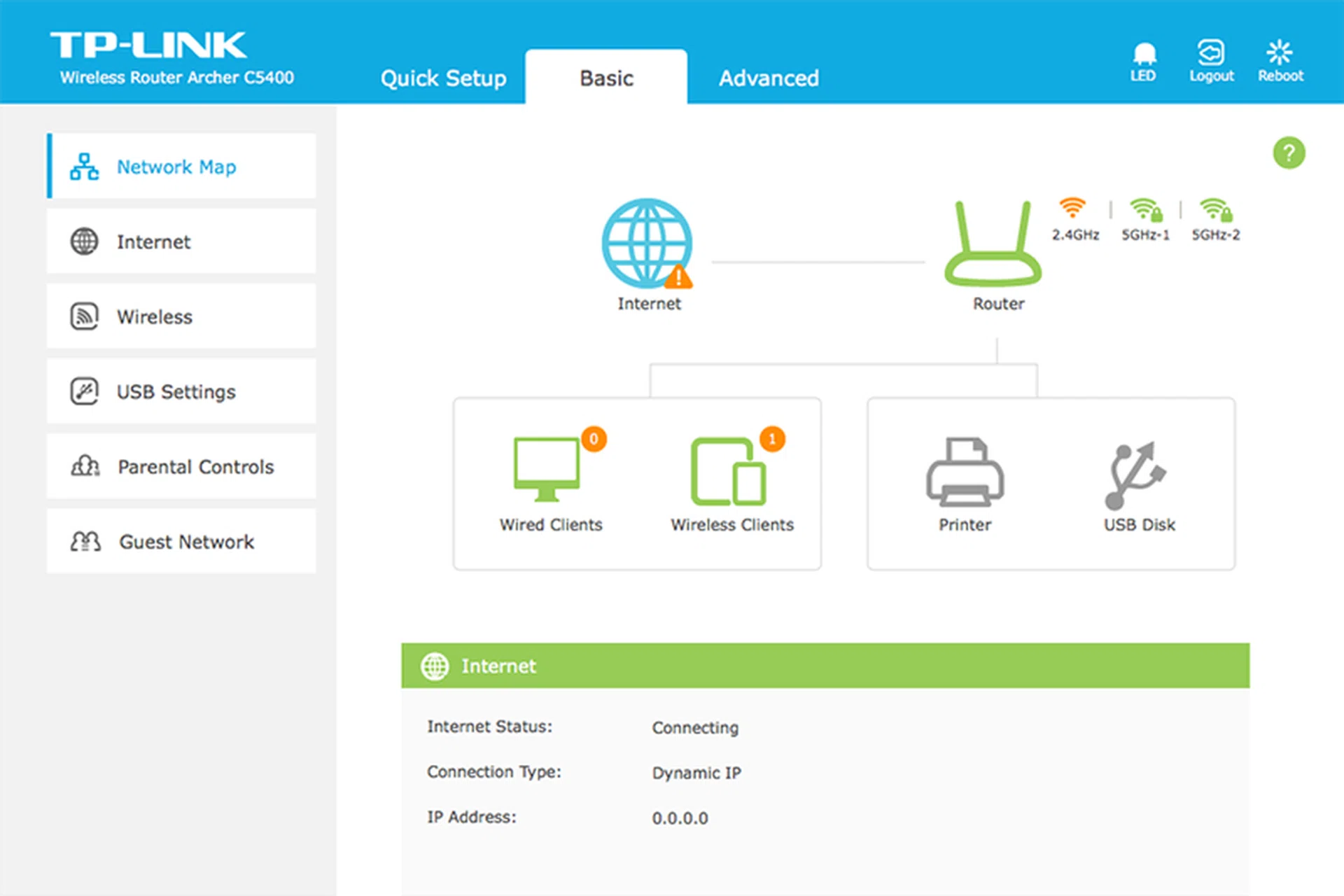The width and height of the screenshot is (1344, 896).
Task: Select the Internet globe in network map
Action: click(647, 244)
